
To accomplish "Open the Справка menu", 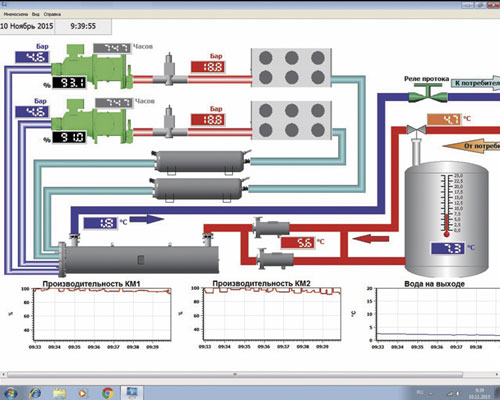I will coord(52,14).
